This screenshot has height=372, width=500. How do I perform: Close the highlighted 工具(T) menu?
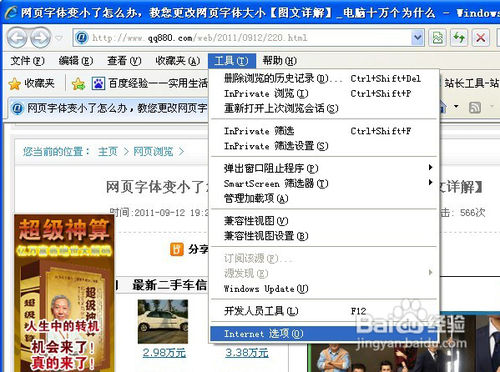click(x=232, y=61)
